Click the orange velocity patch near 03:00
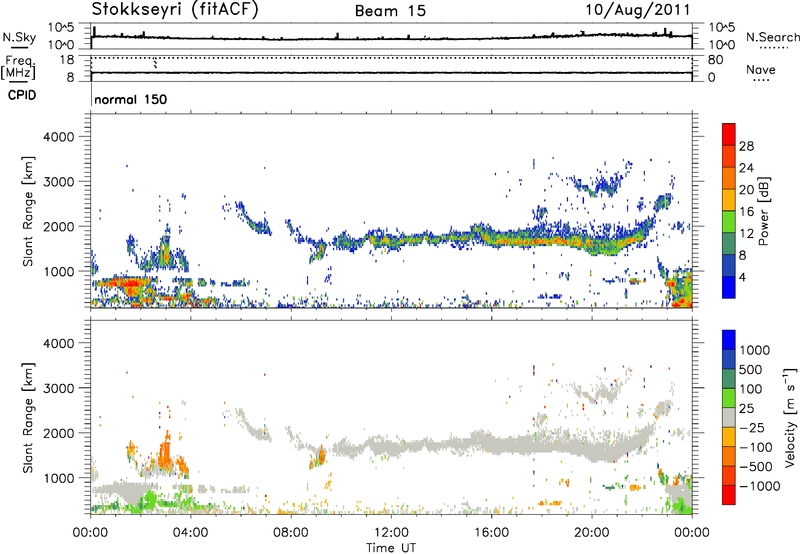The image size is (800, 554). coord(165,454)
